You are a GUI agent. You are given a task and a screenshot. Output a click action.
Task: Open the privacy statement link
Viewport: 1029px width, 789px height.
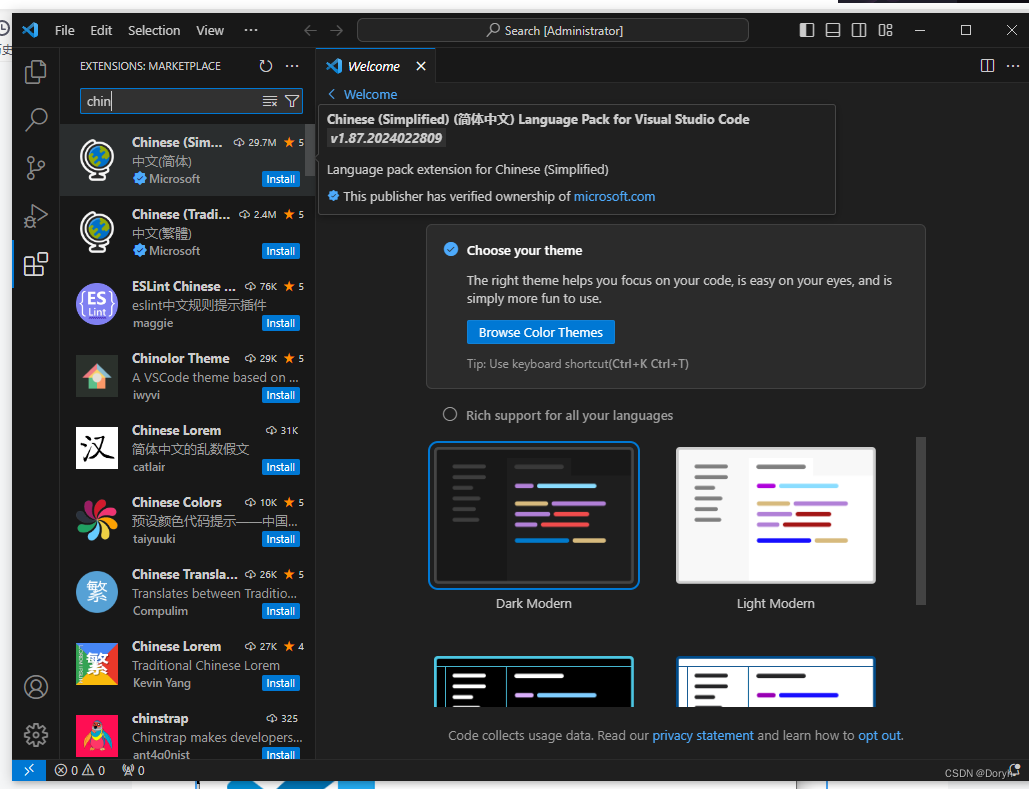coord(703,735)
